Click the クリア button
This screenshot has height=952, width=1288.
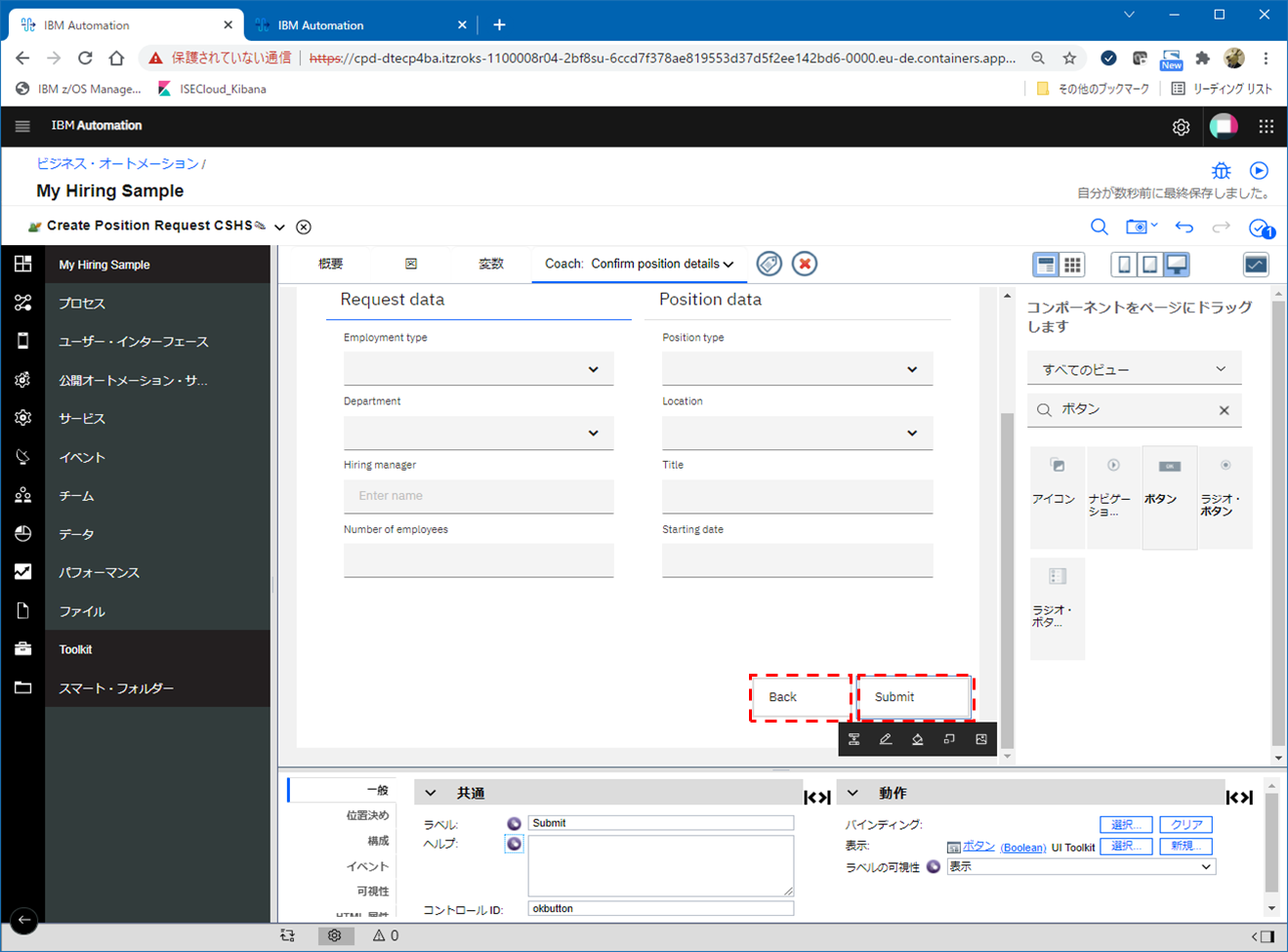1185,825
